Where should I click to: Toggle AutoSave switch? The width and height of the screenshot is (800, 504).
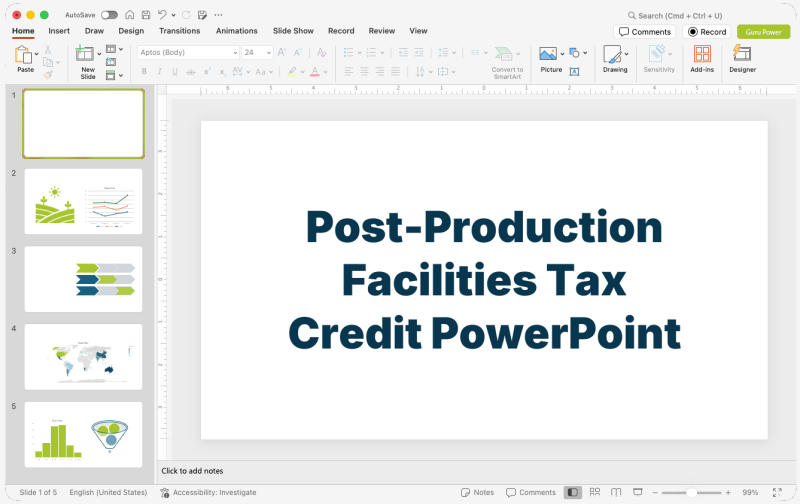[x=109, y=15]
